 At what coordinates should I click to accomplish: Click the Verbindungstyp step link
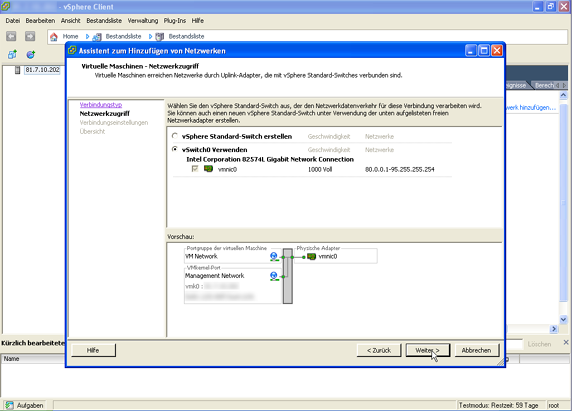101,105
